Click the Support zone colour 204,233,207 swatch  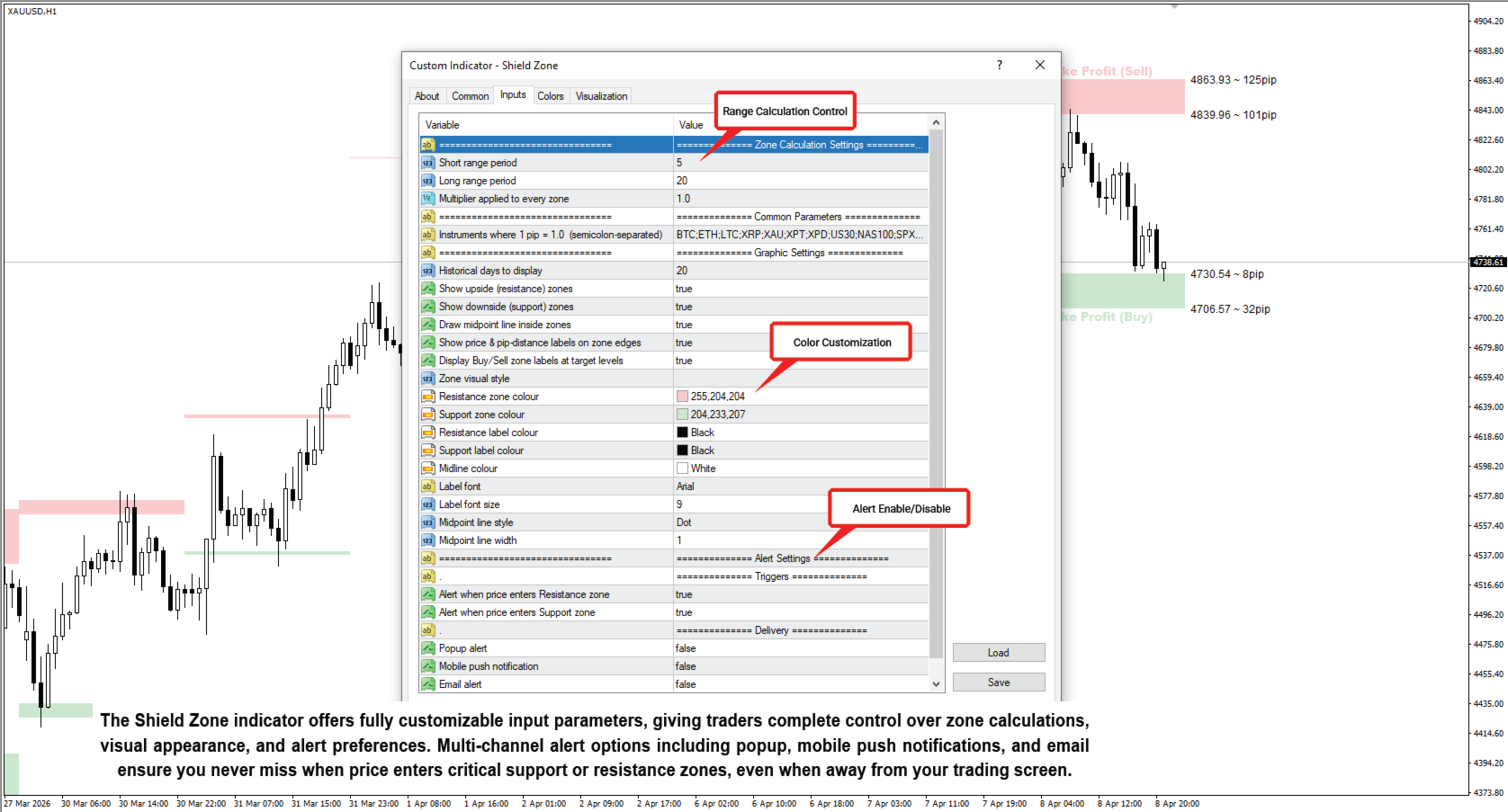coord(682,415)
